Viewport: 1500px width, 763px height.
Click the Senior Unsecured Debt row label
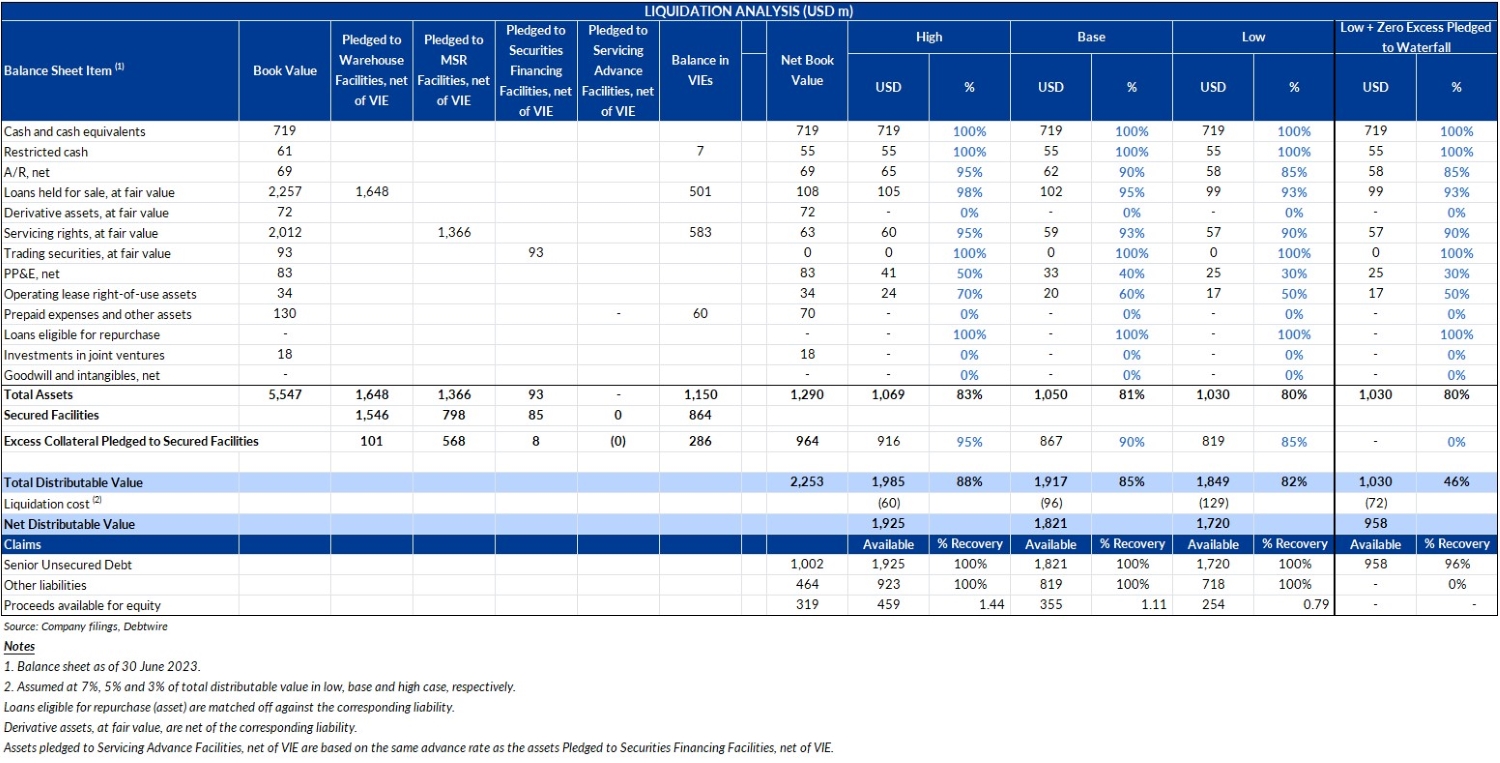68,565
